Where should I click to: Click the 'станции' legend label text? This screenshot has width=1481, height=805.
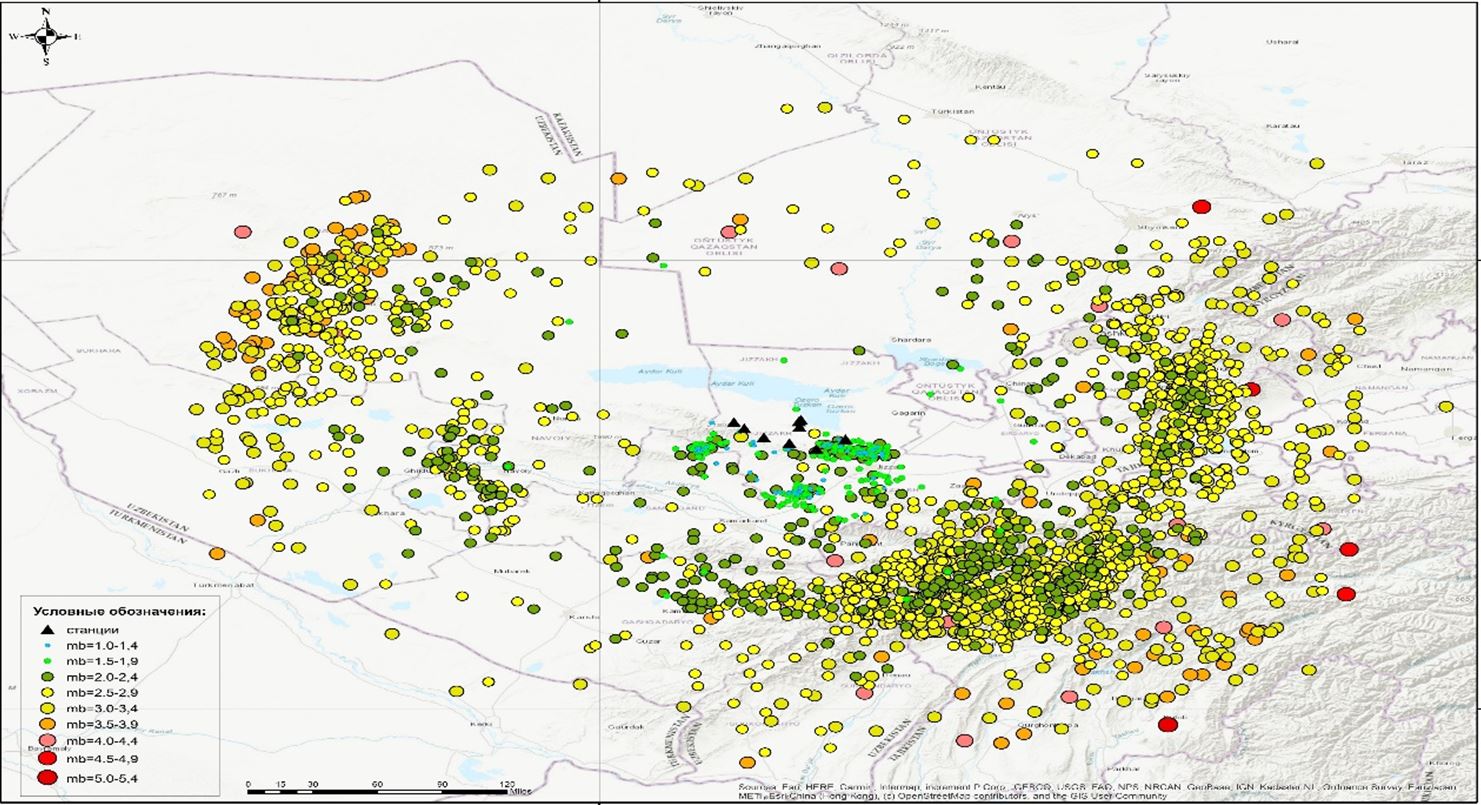[x=92, y=629]
